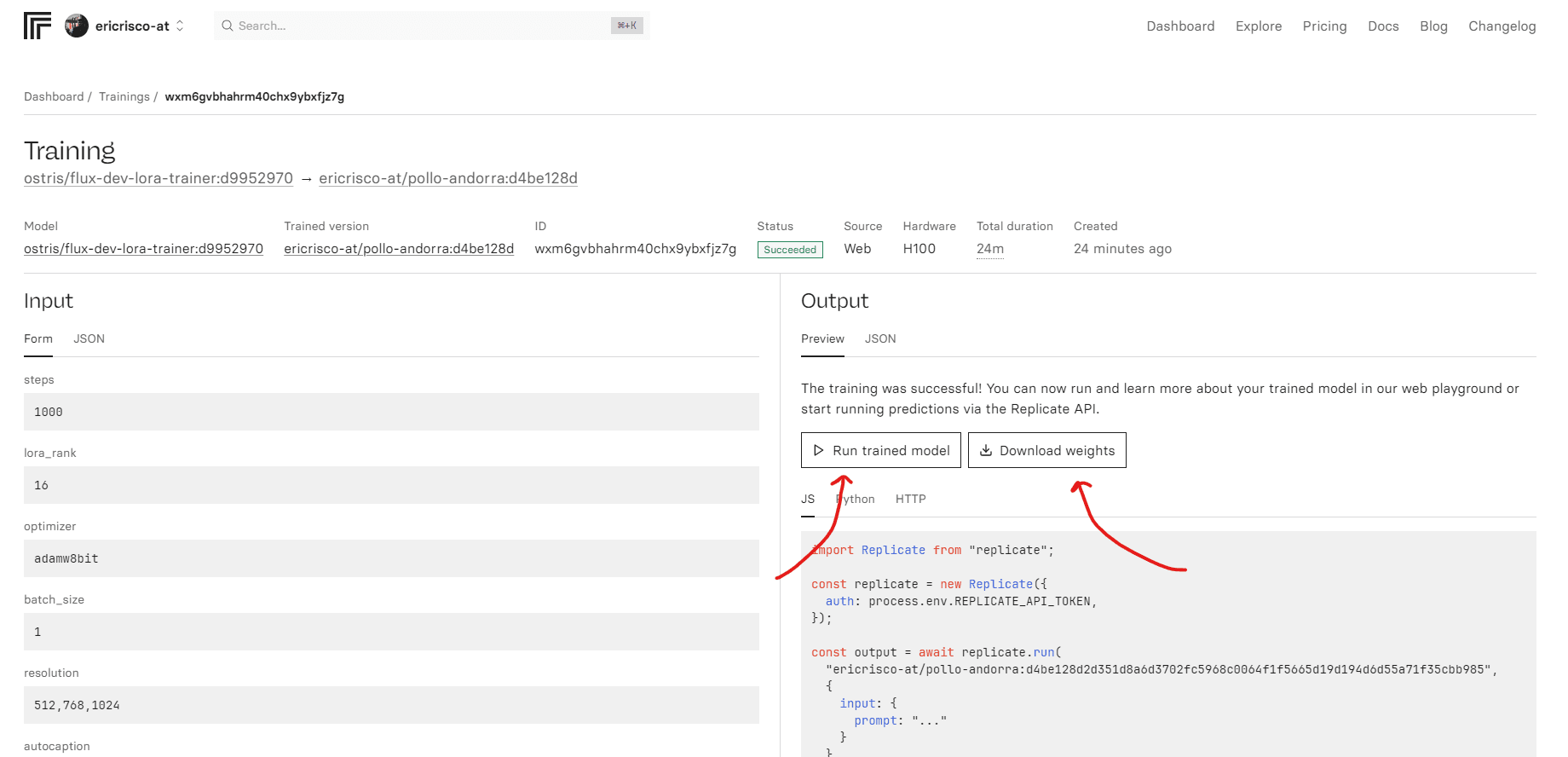Click the Run trained model button

click(x=881, y=450)
